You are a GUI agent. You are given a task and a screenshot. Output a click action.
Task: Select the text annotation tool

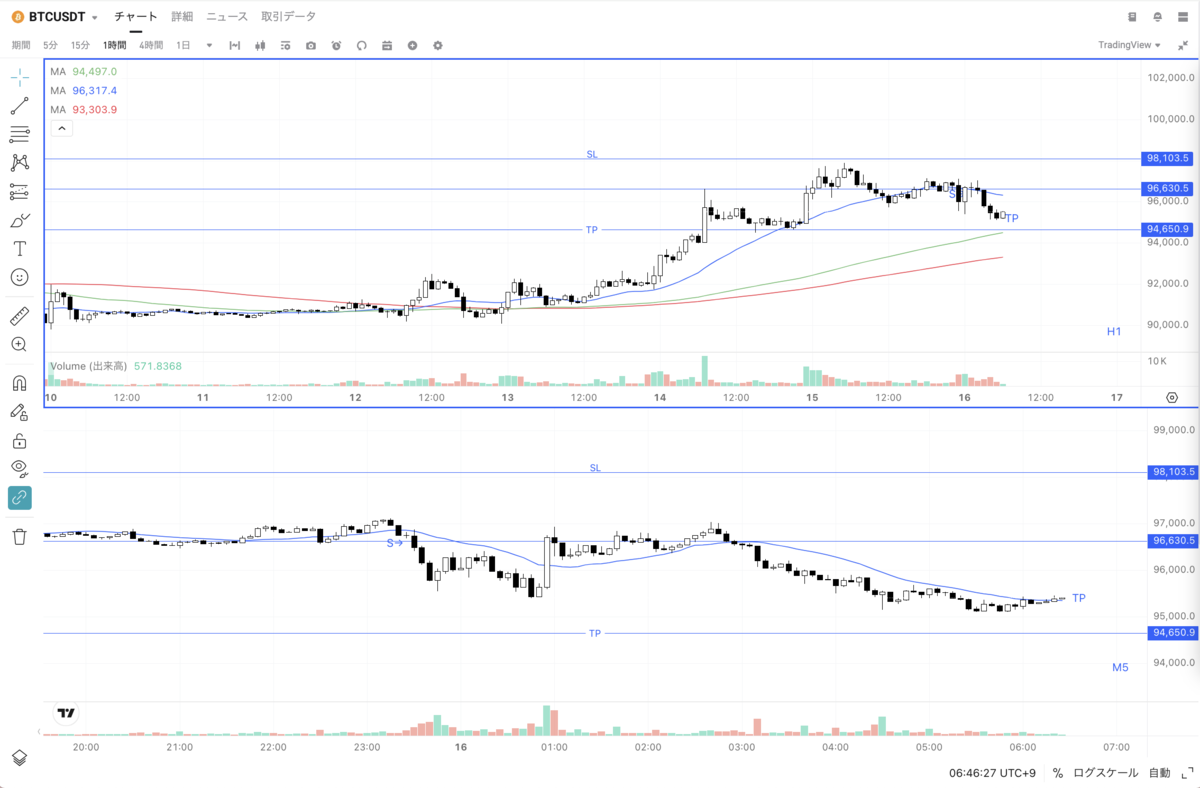[20, 248]
